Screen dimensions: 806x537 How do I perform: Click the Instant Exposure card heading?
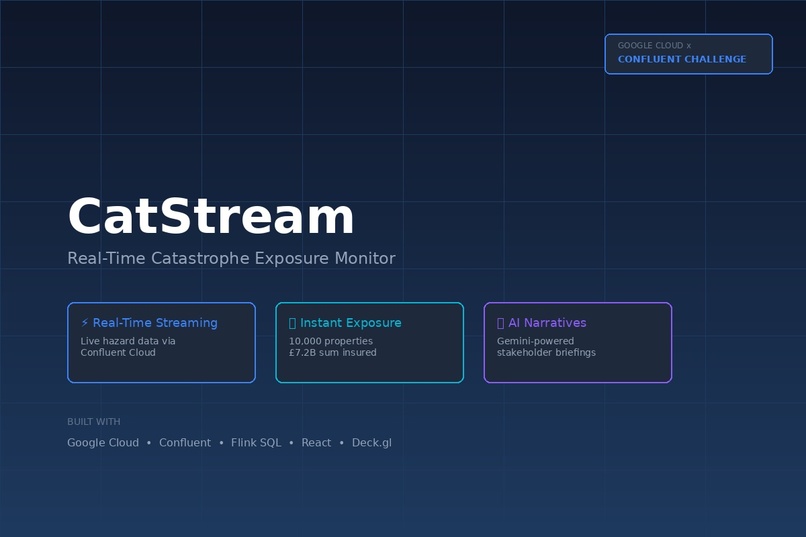(x=351, y=323)
